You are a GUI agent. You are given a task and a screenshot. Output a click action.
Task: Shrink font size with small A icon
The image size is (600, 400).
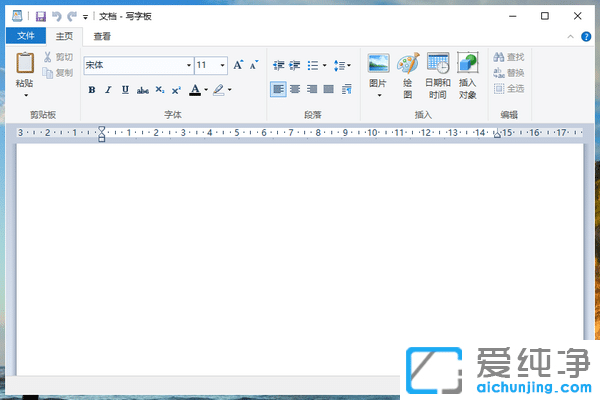click(254, 65)
